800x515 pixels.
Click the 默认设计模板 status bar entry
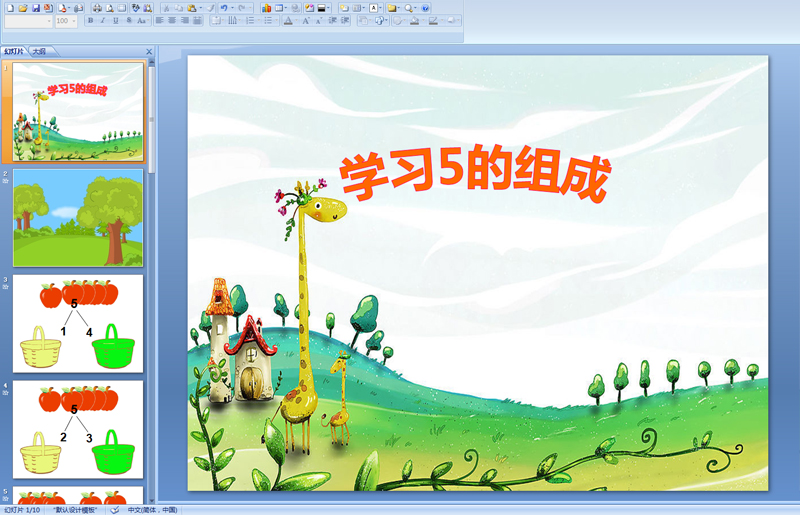[75, 510]
